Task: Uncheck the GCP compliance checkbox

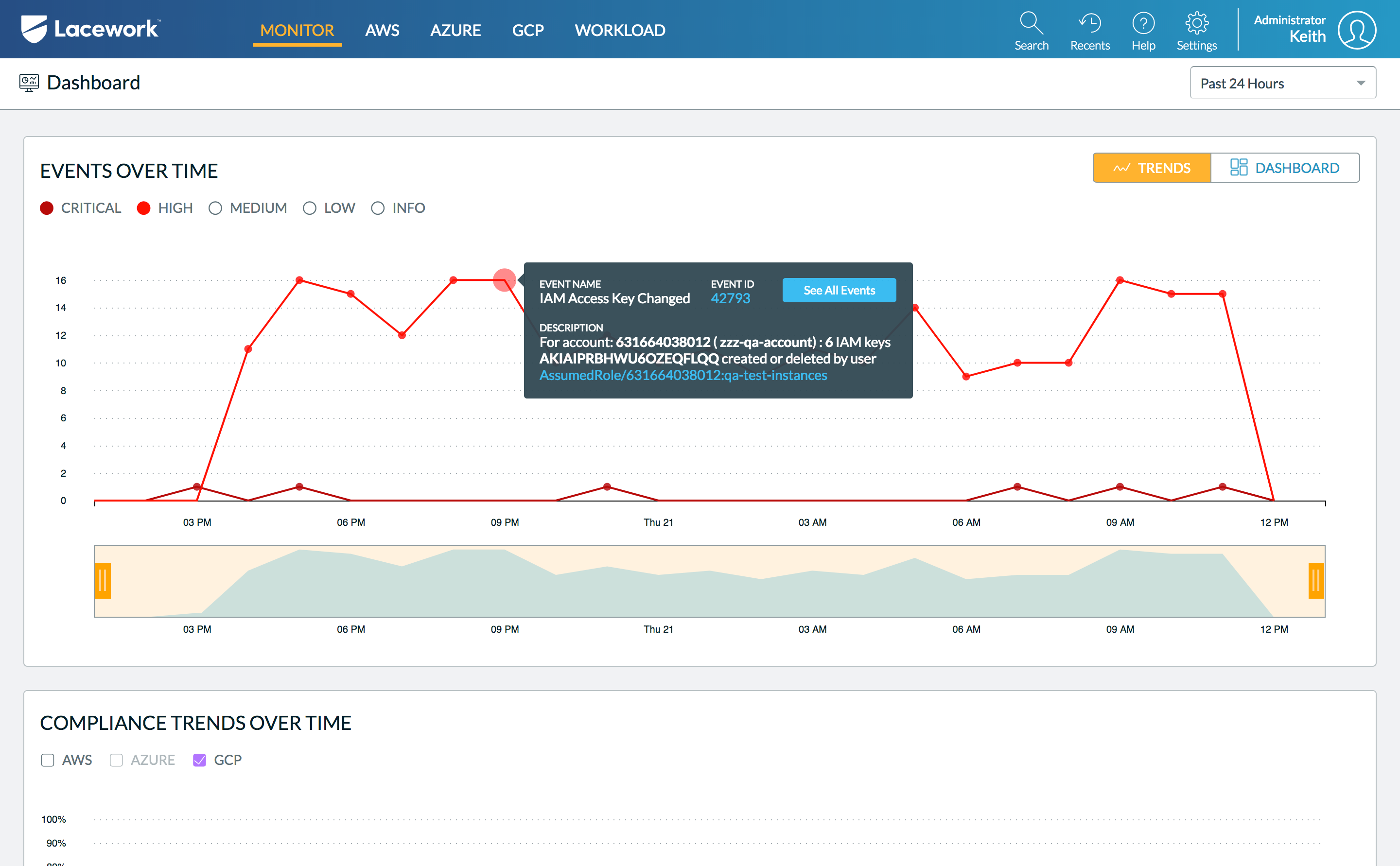Action: click(199, 760)
